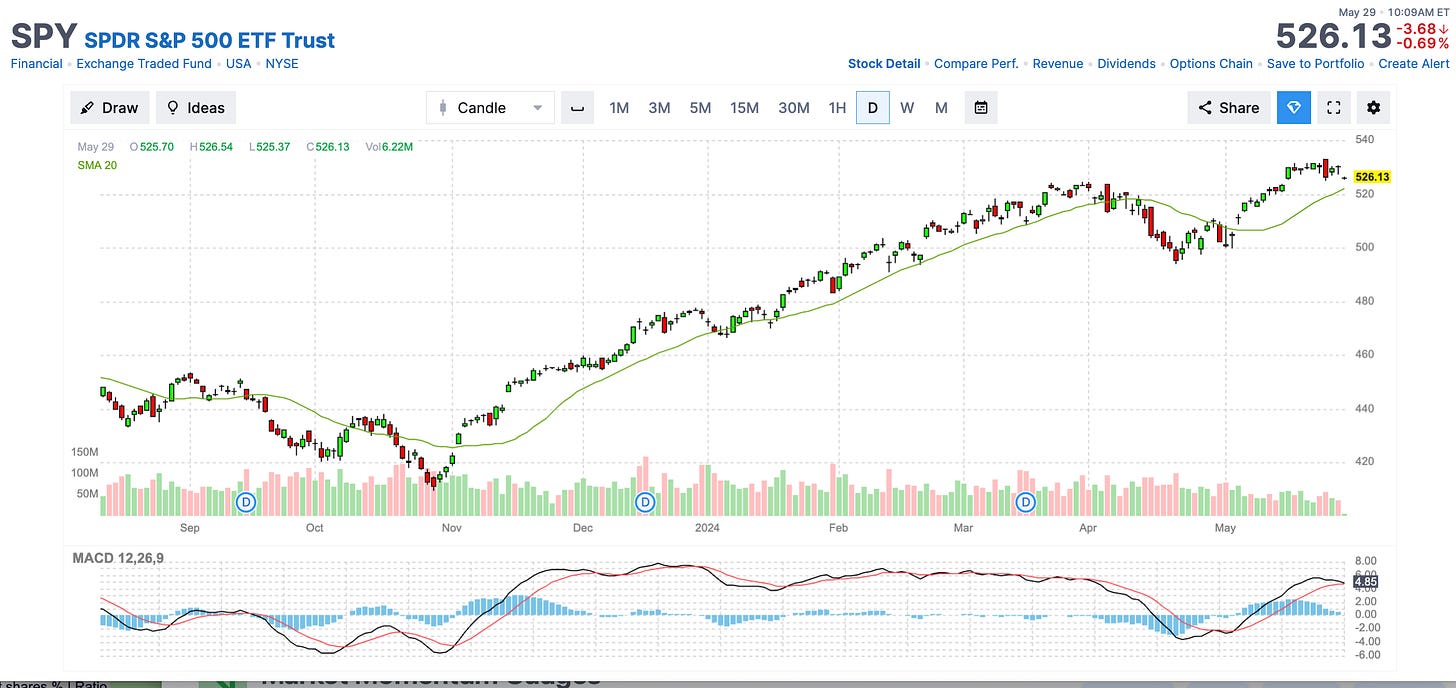Click the dividend D marker in September
The width and height of the screenshot is (1456, 688).
tap(245, 502)
